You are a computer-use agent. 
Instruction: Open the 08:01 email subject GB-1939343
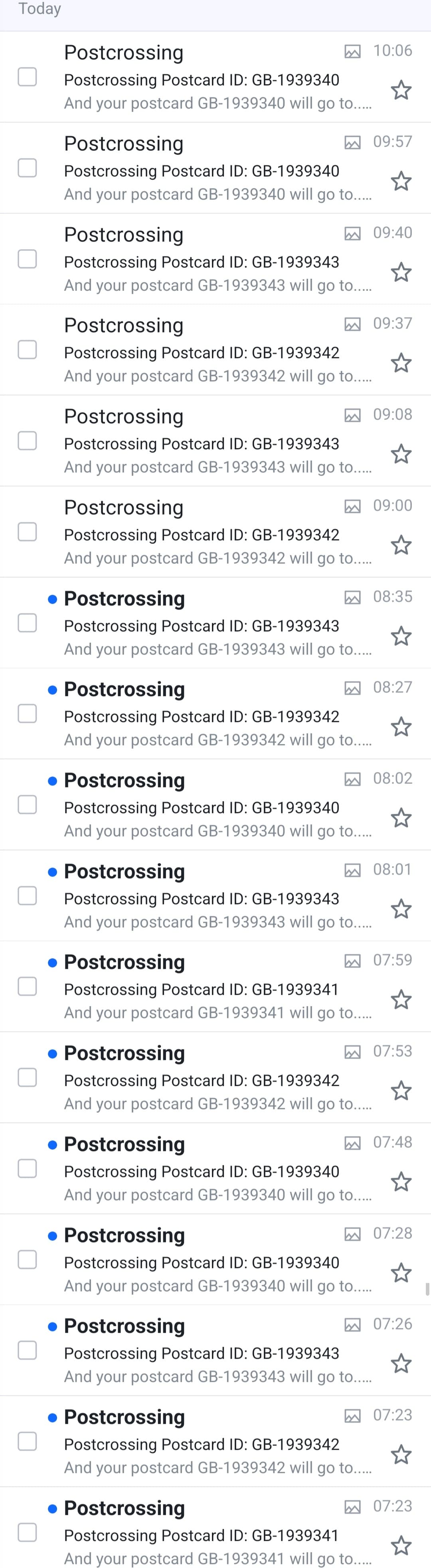pyautogui.click(x=201, y=899)
